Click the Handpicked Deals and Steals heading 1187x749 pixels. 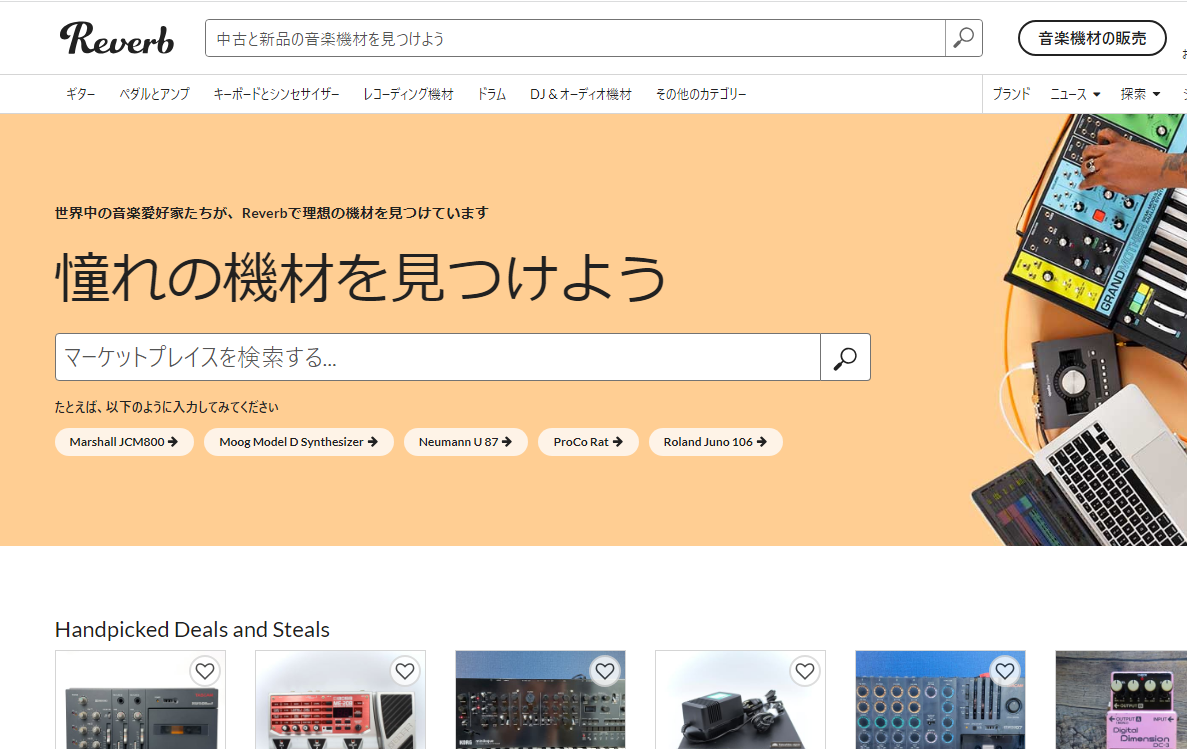[192, 630]
